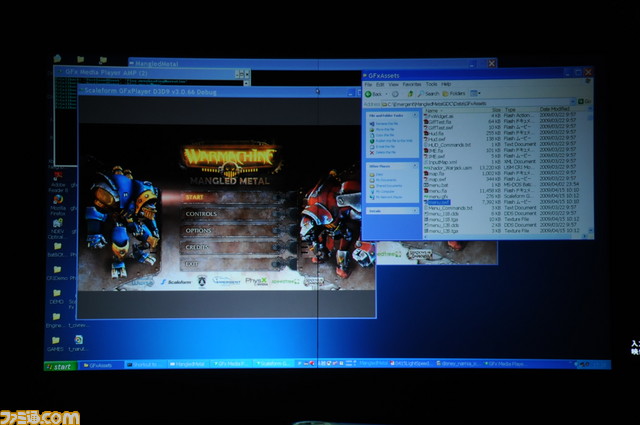This screenshot has width=640, height=425.
Task: Select OPTIONS in the game menu
Action: [x=198, y=231]
